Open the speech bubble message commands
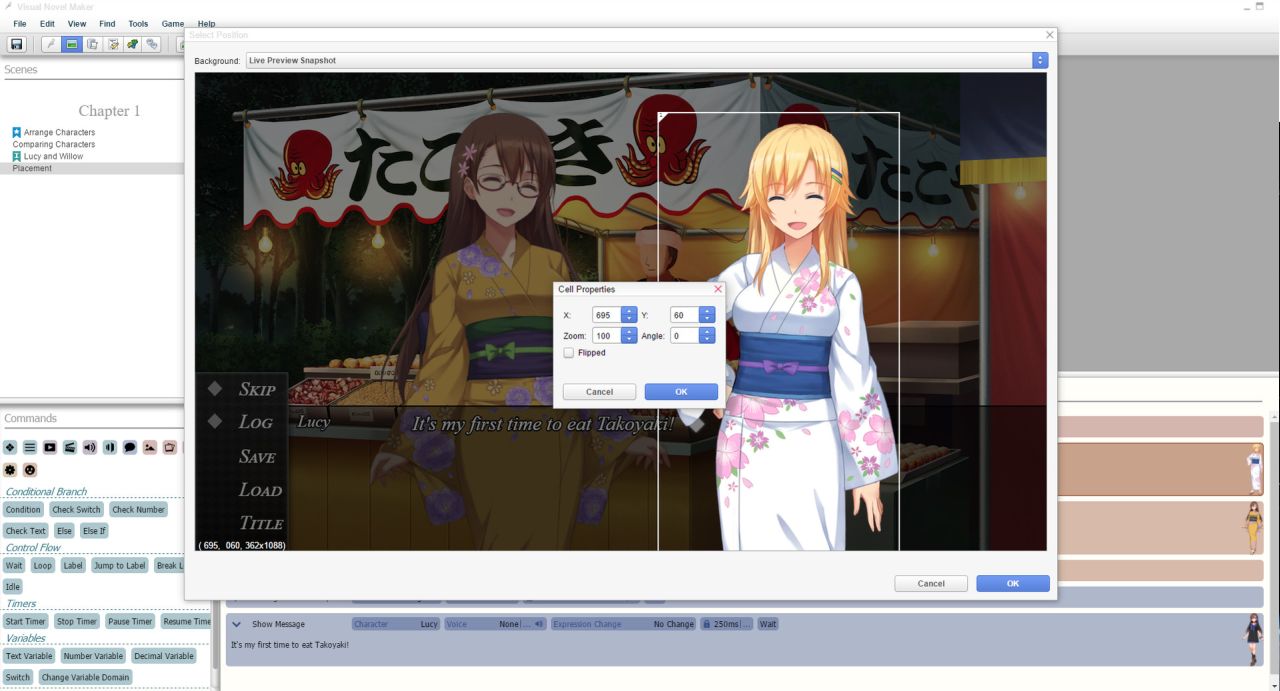 coord(129,447)
